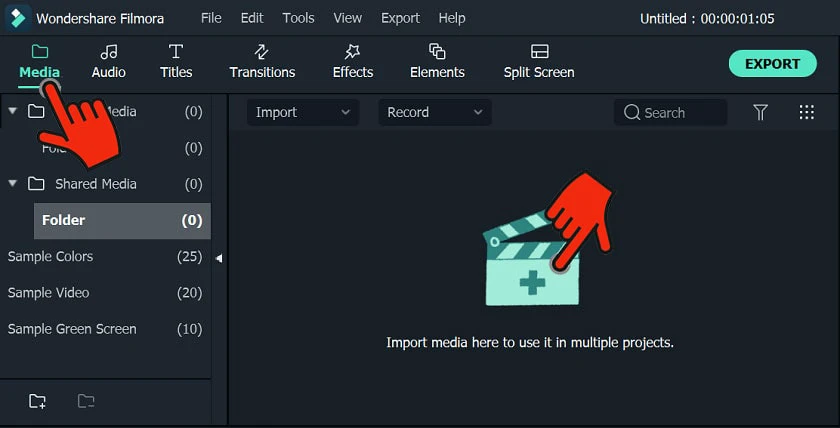Click the filter funnel icon
Screen dimensions: 840x428
[760, 112]
